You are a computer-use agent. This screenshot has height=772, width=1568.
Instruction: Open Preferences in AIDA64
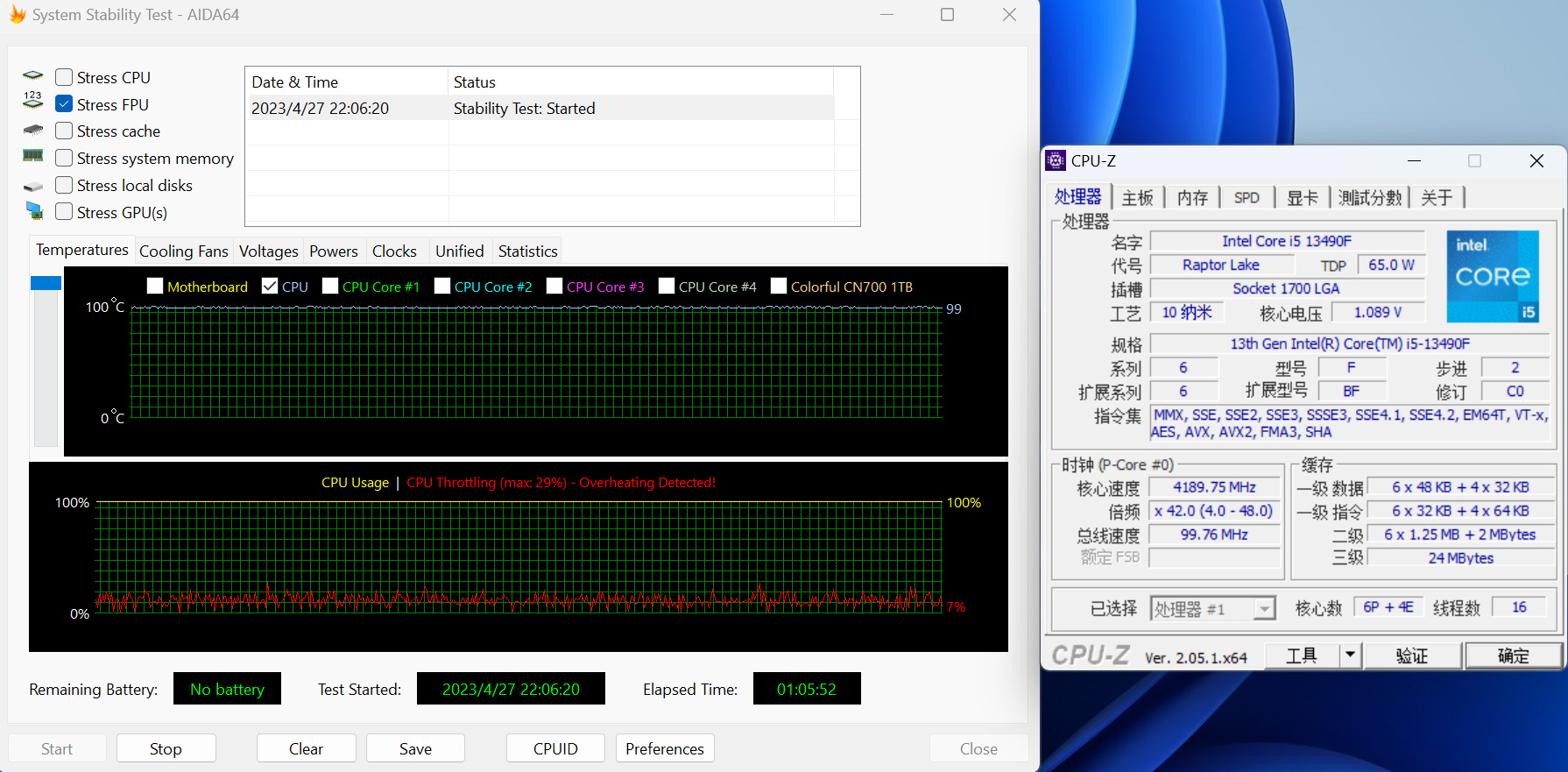665,748
